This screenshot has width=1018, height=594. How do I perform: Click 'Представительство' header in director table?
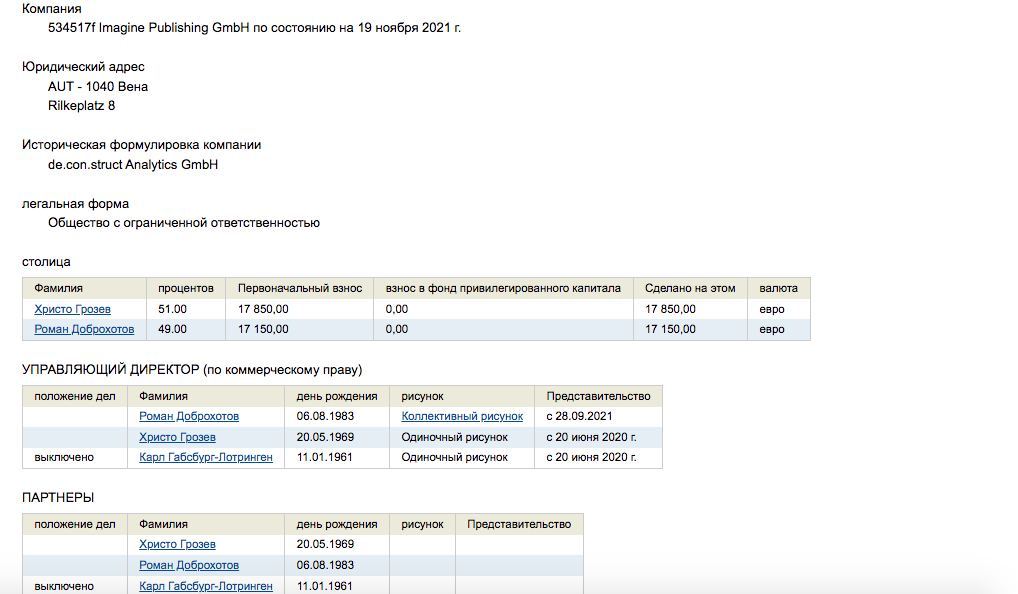[x=598, y=396]
